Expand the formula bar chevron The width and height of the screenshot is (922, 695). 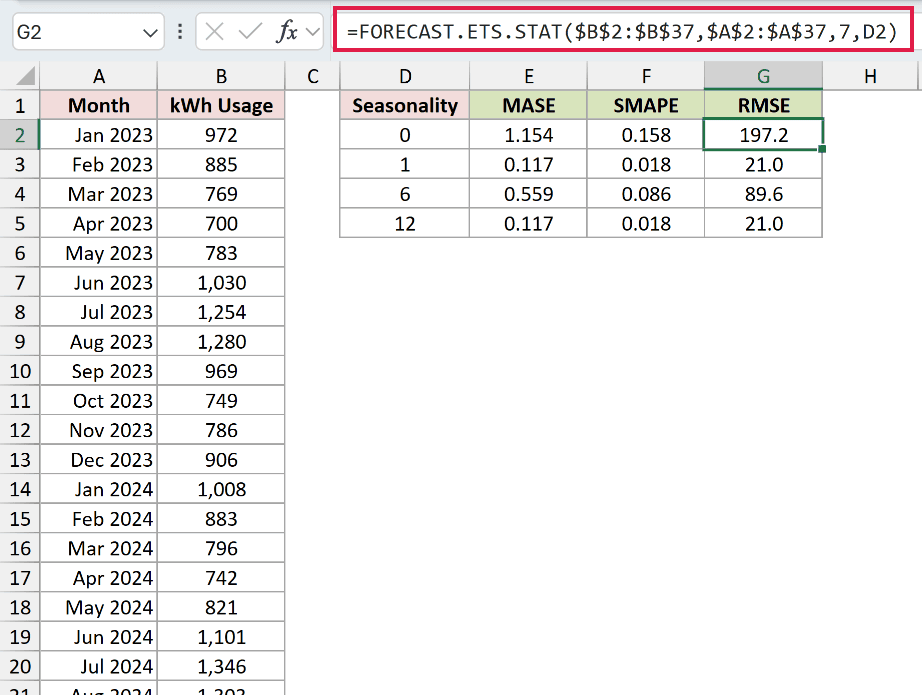[313, 32]
